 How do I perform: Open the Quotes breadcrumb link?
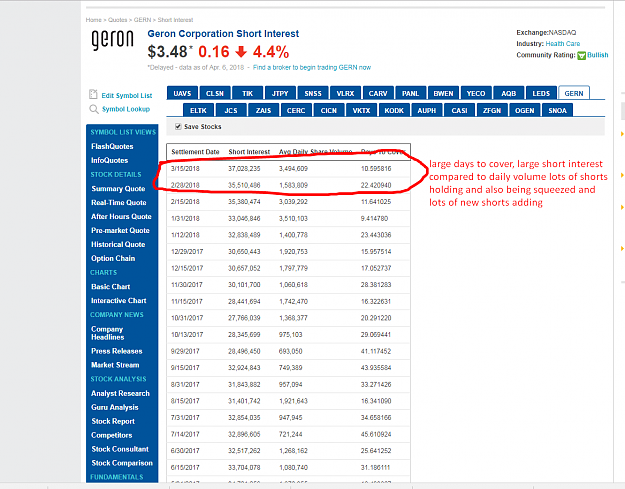point(118,20)
